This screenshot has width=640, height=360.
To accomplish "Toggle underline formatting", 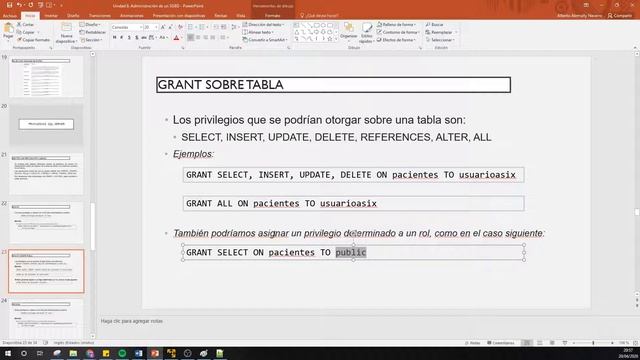I will tap(129, 38).
